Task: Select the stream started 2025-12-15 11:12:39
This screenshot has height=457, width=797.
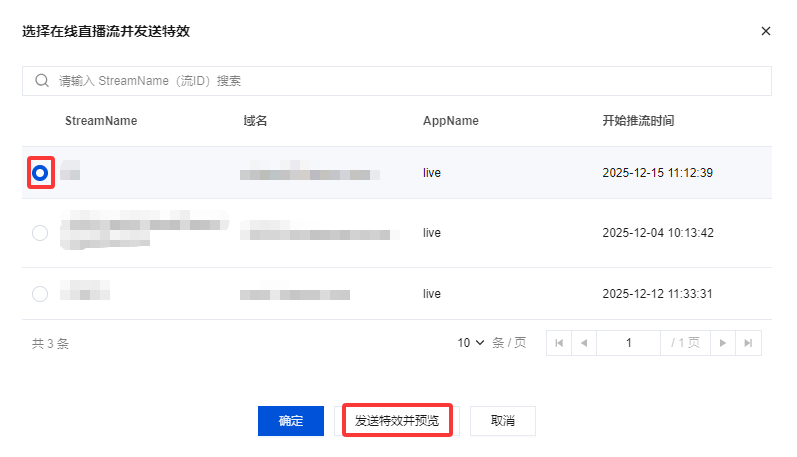Action: 40,173
